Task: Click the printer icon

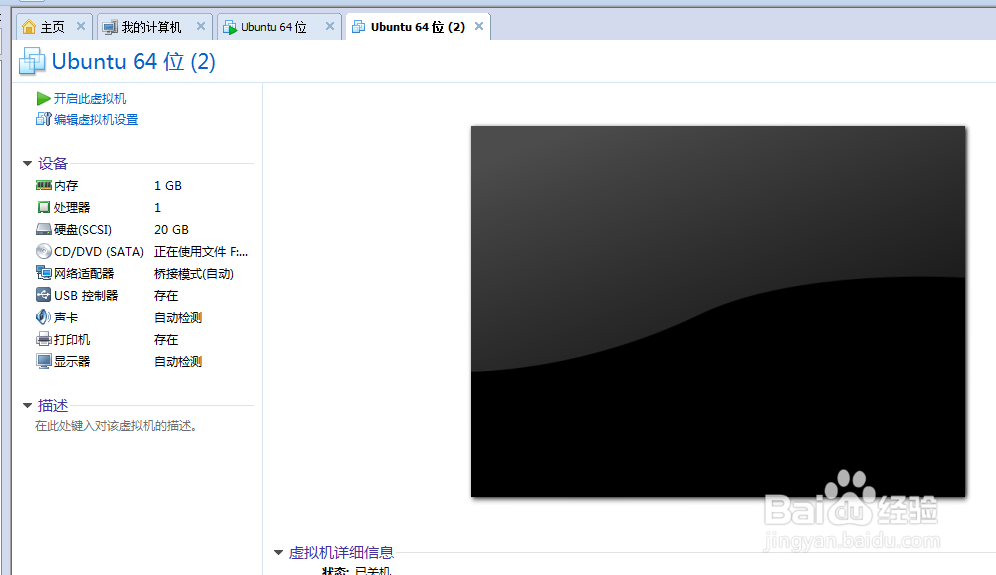Action: pos(43,339)
